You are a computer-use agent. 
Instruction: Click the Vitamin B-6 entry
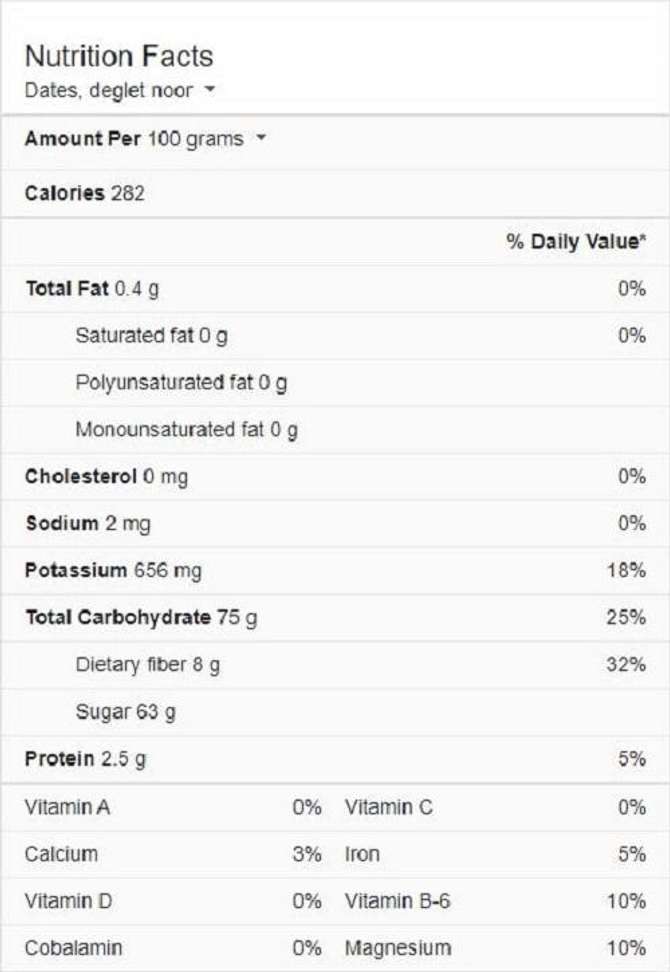coord(398,901)
